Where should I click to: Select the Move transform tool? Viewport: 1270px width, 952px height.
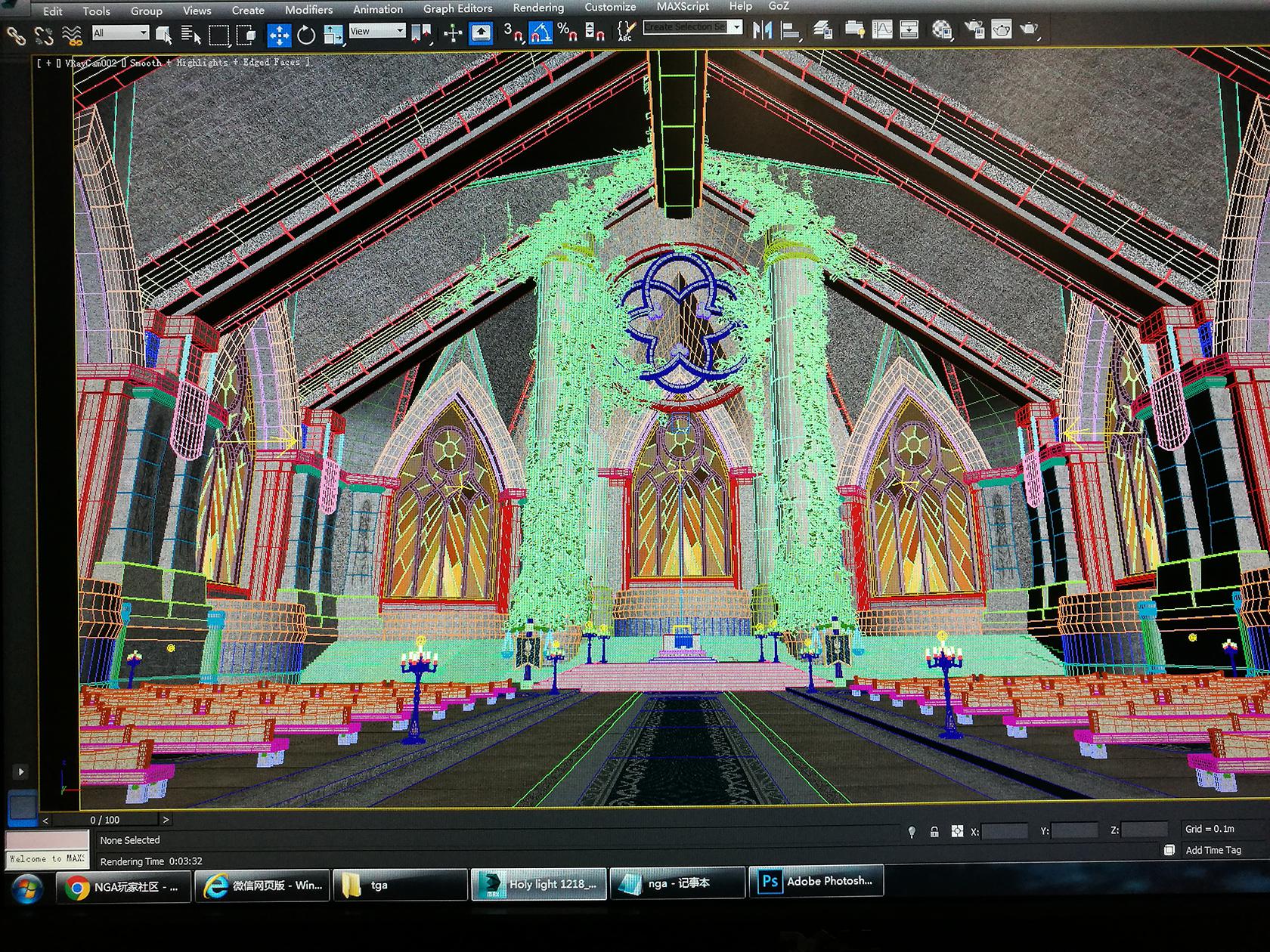tap(279, 35)
